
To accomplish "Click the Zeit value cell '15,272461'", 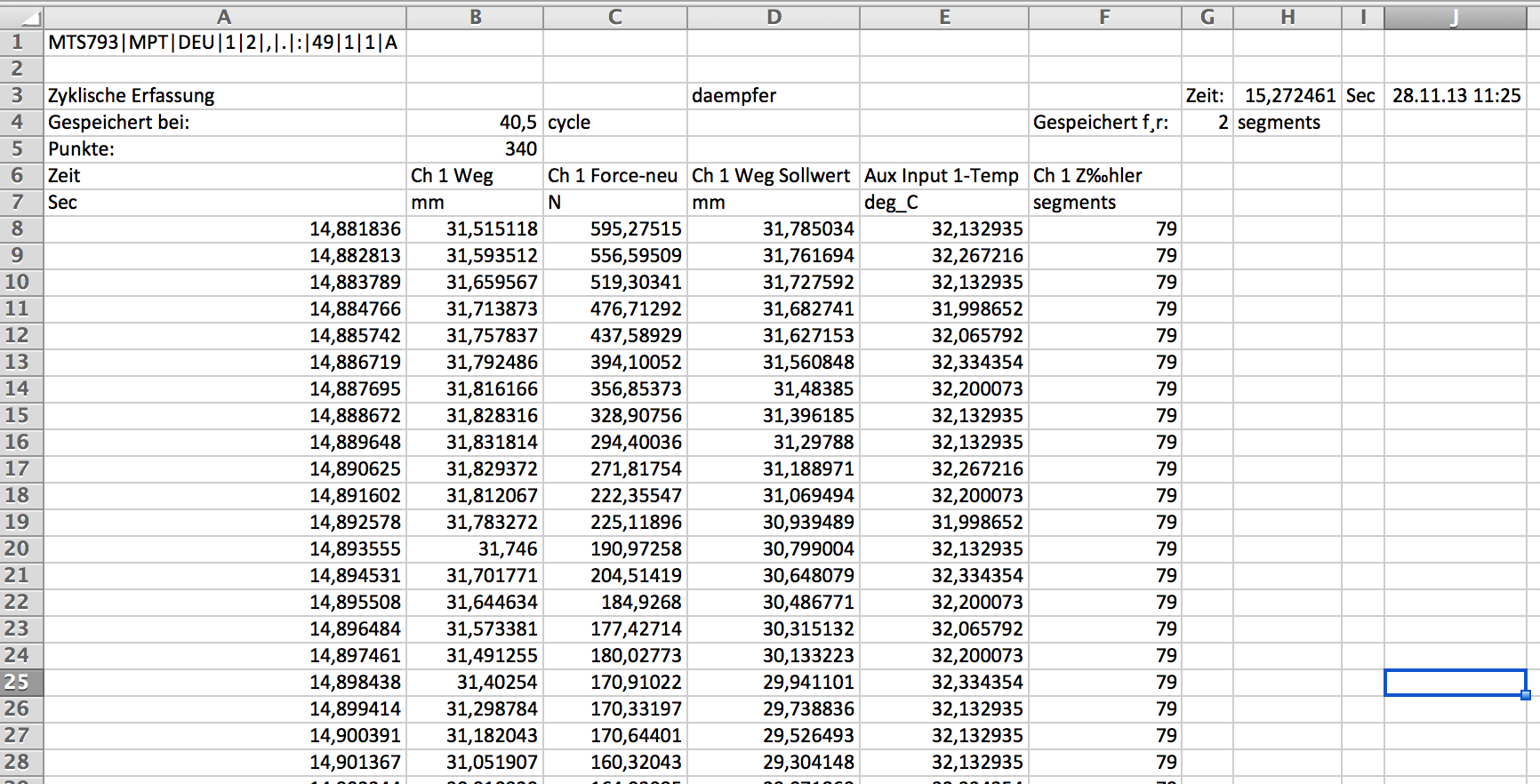I will point(1289,96).
